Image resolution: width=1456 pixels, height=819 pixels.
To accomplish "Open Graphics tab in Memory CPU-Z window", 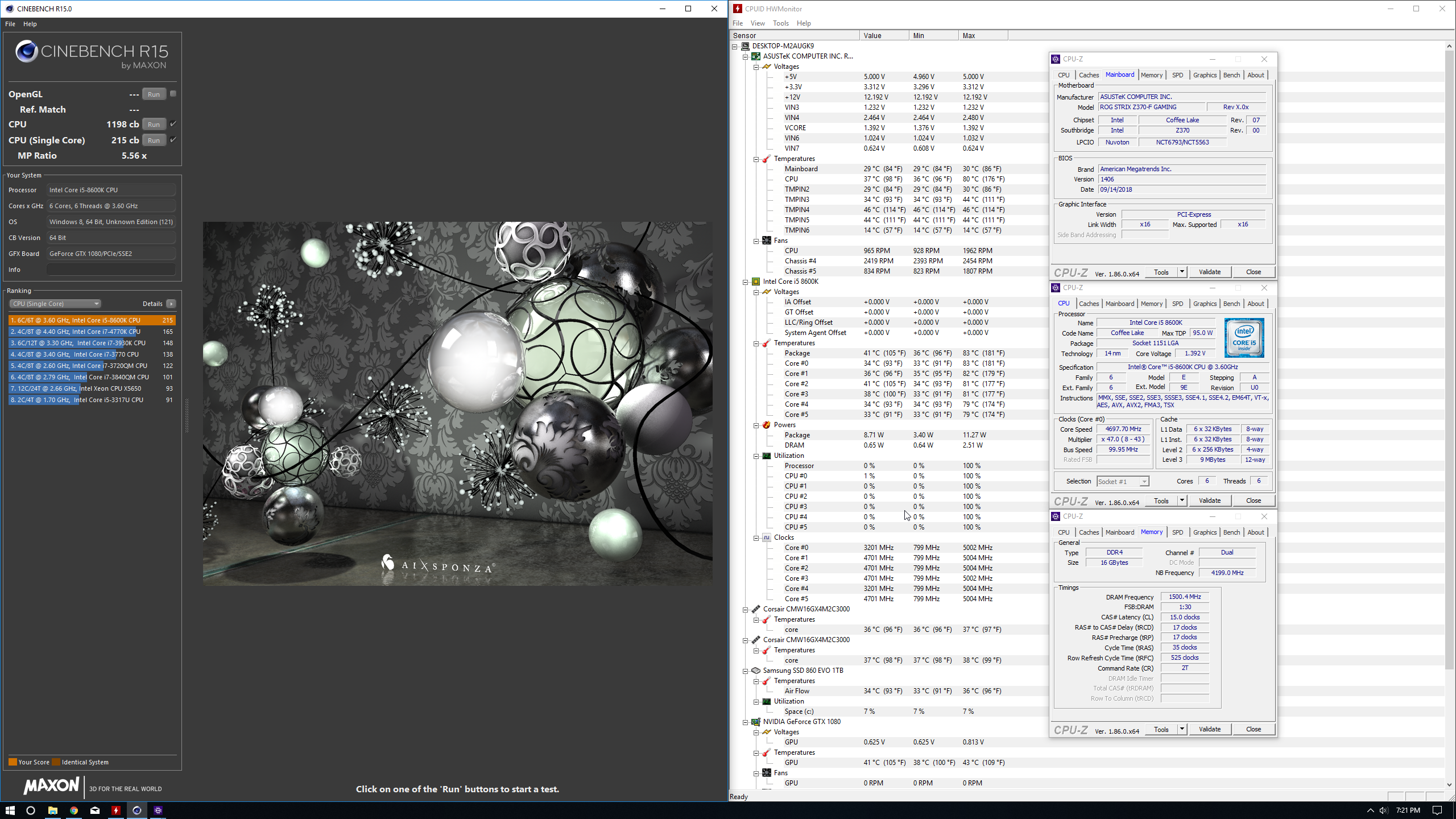I will (1205, 532).
